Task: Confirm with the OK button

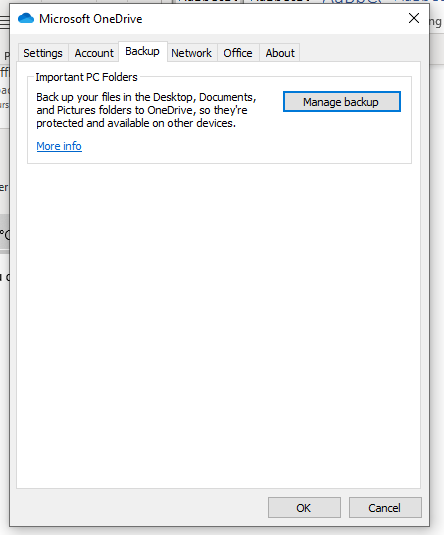Action: click(304, 508)
